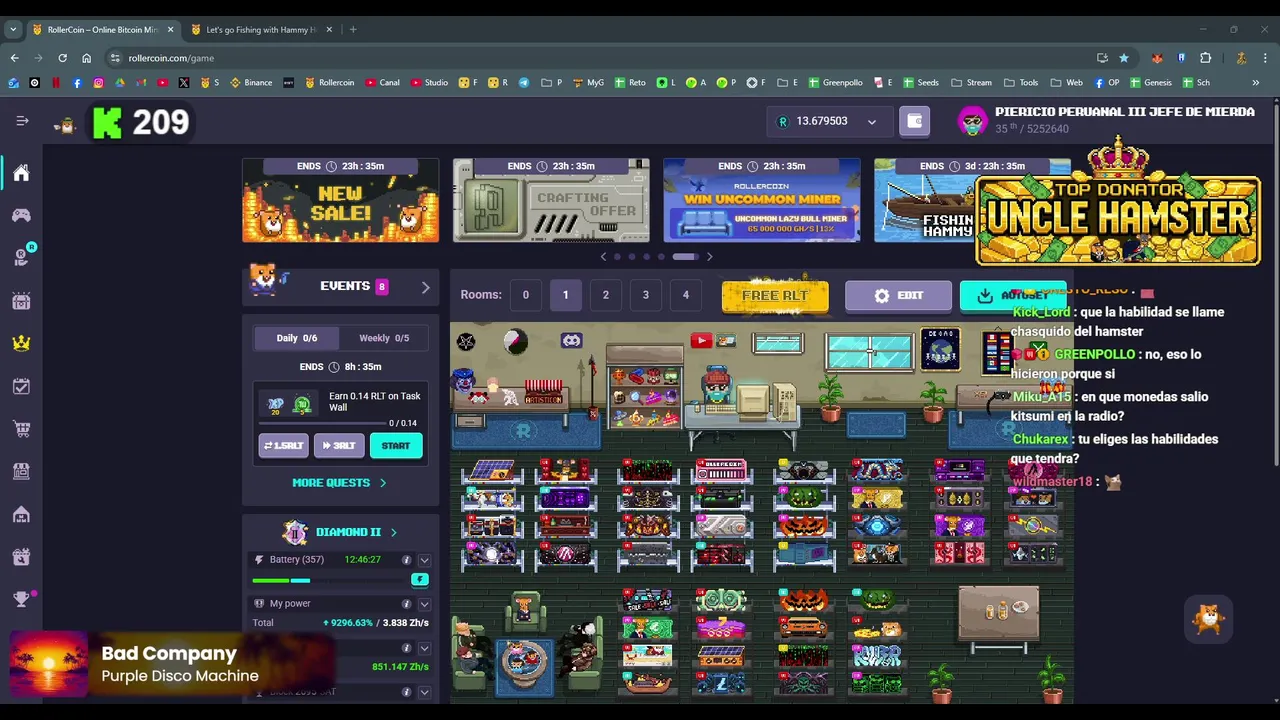Image resolution: width=1280 pixels, height=720 pixels.
Task: Open the Home icon in left sidebar
Action: click(x=21, y=173)
